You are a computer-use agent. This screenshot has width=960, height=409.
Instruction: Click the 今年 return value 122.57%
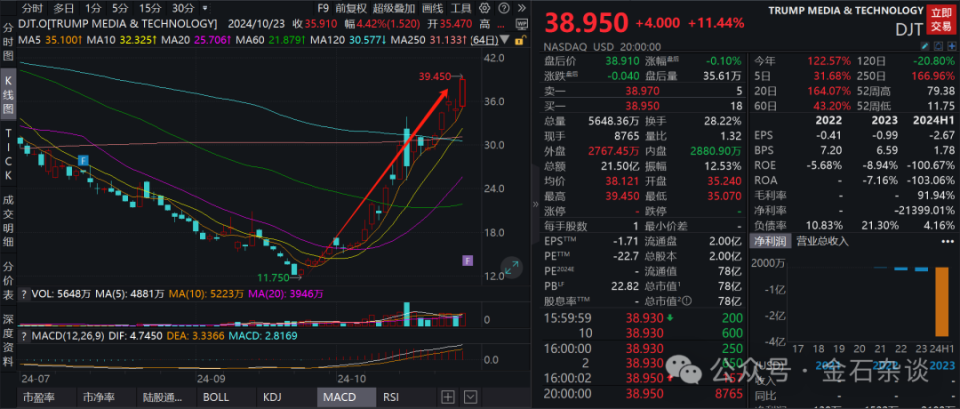[x=831, y=61]
